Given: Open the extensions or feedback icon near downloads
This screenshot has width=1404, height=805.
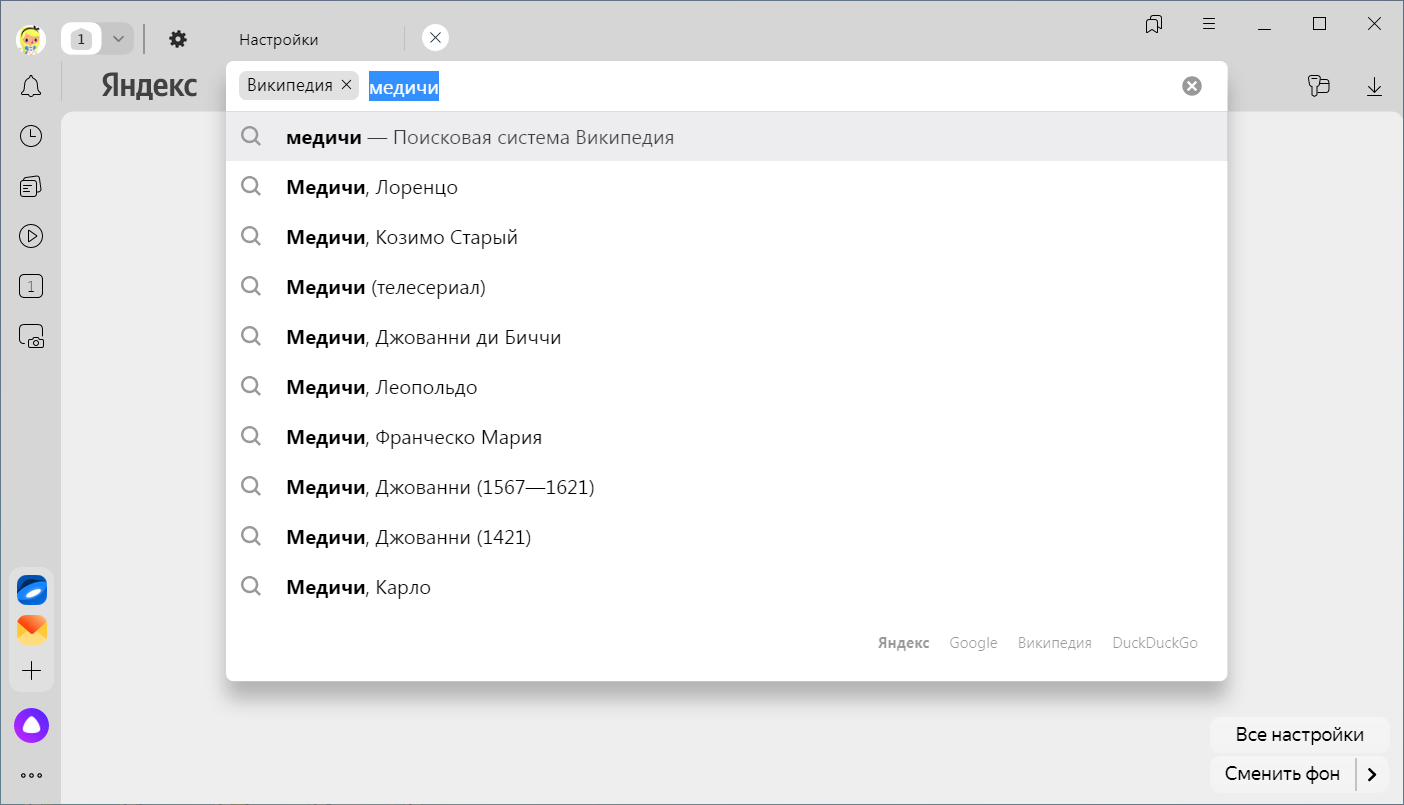Looking at the screenshot, I should click(x=1319, y=86).
